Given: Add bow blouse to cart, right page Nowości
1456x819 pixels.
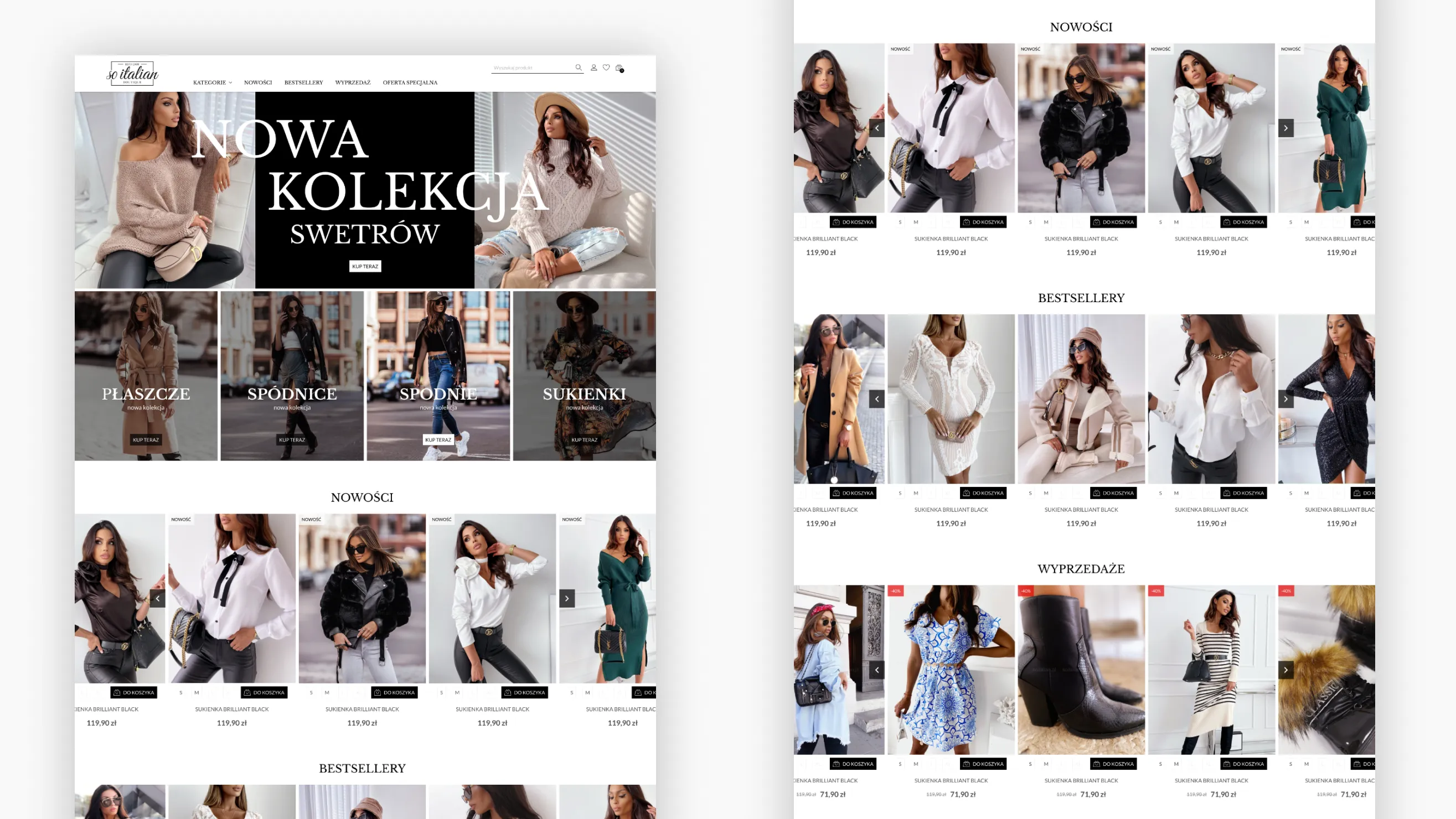Looking at the screenshot, I should point(983,222).
